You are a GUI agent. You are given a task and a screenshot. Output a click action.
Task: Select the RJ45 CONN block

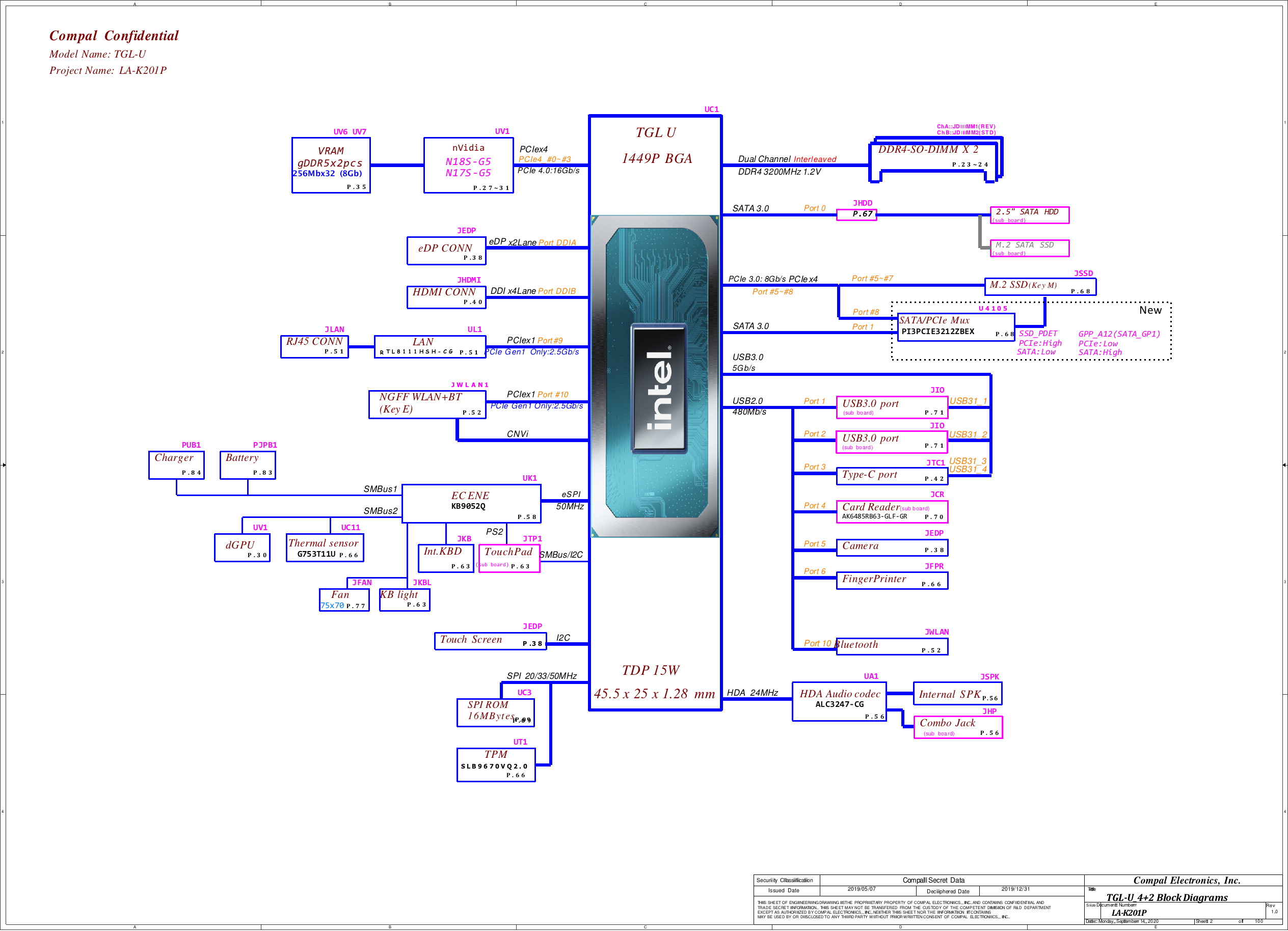(x=314, y=346)
